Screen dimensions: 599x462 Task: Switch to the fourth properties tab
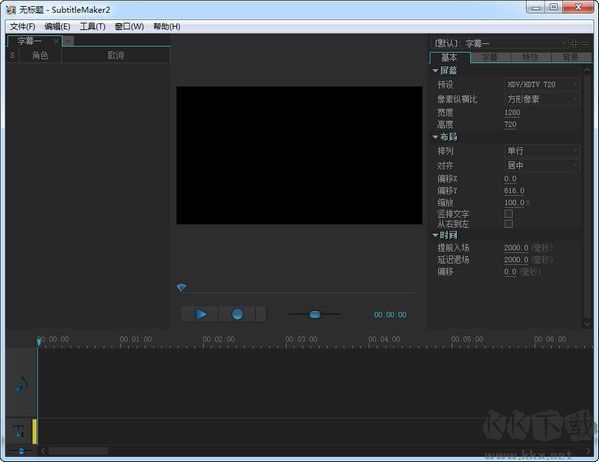(571, 57)
